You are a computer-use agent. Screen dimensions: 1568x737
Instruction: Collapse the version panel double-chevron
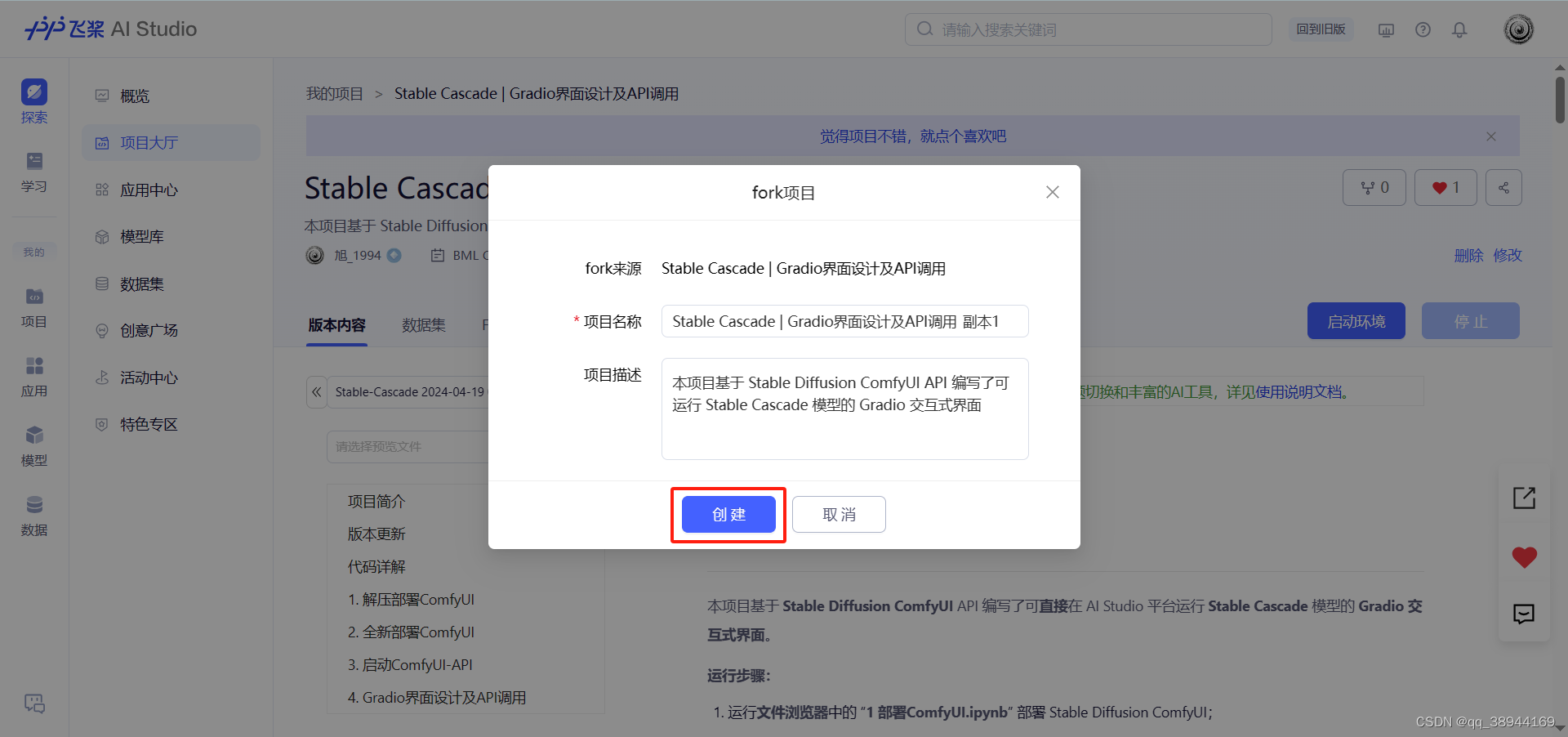(x=317, y=392)
